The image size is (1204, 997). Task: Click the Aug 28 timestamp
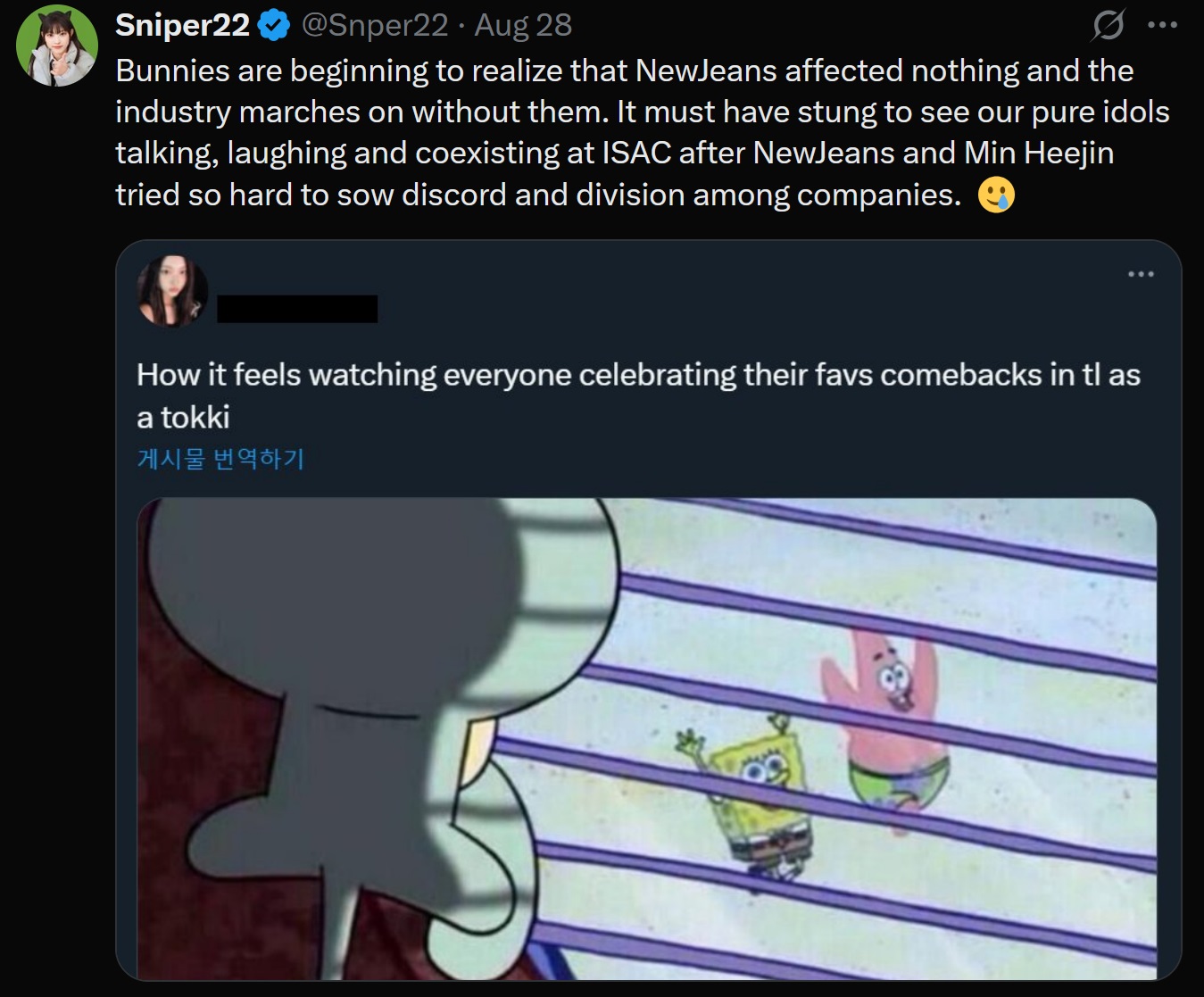pos(523,25)
